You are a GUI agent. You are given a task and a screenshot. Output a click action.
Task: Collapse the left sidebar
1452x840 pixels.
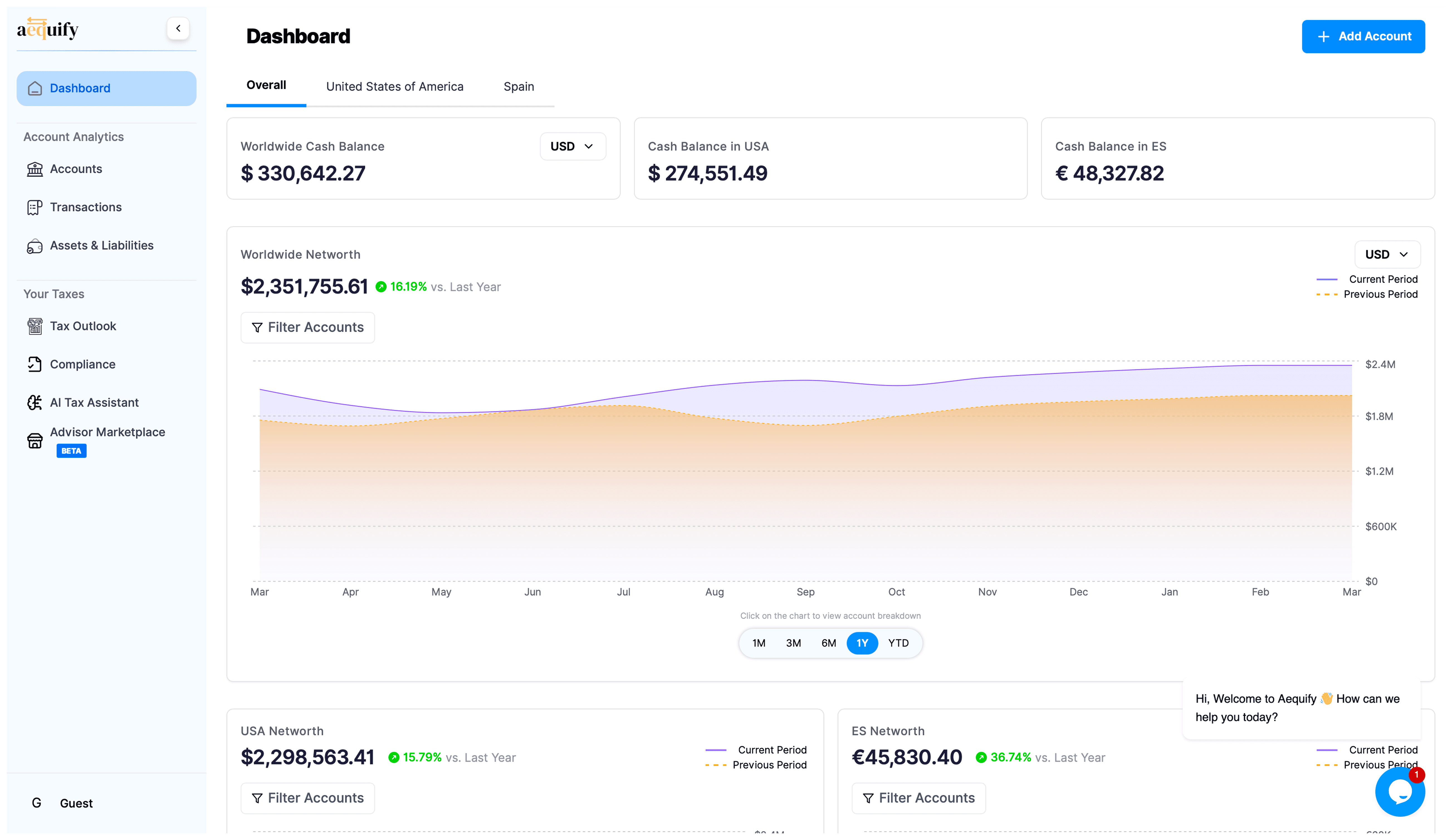point(178,28)
